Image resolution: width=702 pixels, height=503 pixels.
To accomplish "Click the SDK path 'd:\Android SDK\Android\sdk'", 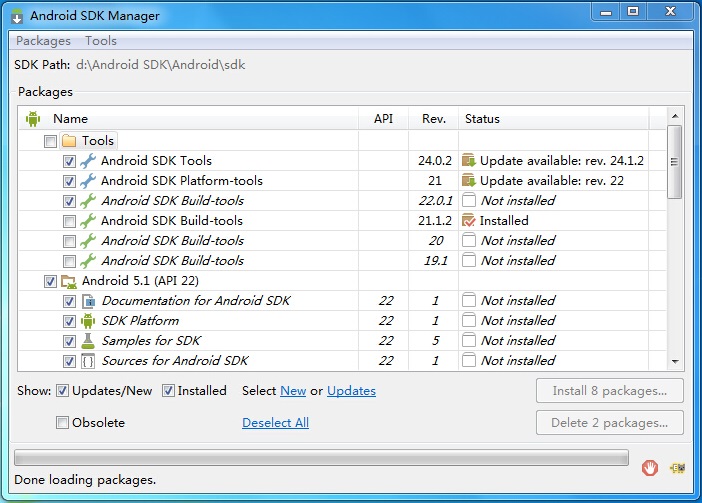I will tap(161, 65).
